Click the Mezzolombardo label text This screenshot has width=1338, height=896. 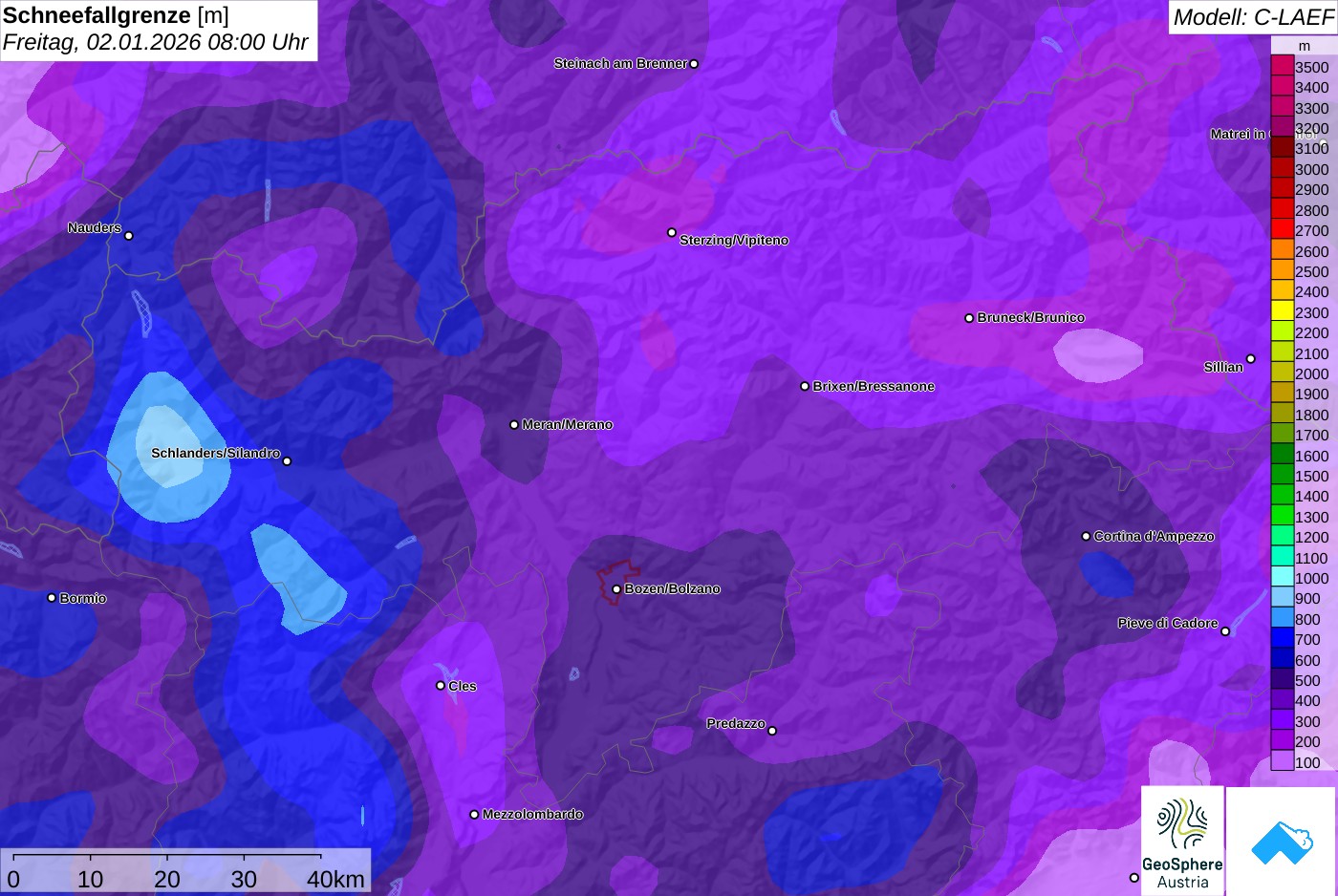click(x=532, y=815)
